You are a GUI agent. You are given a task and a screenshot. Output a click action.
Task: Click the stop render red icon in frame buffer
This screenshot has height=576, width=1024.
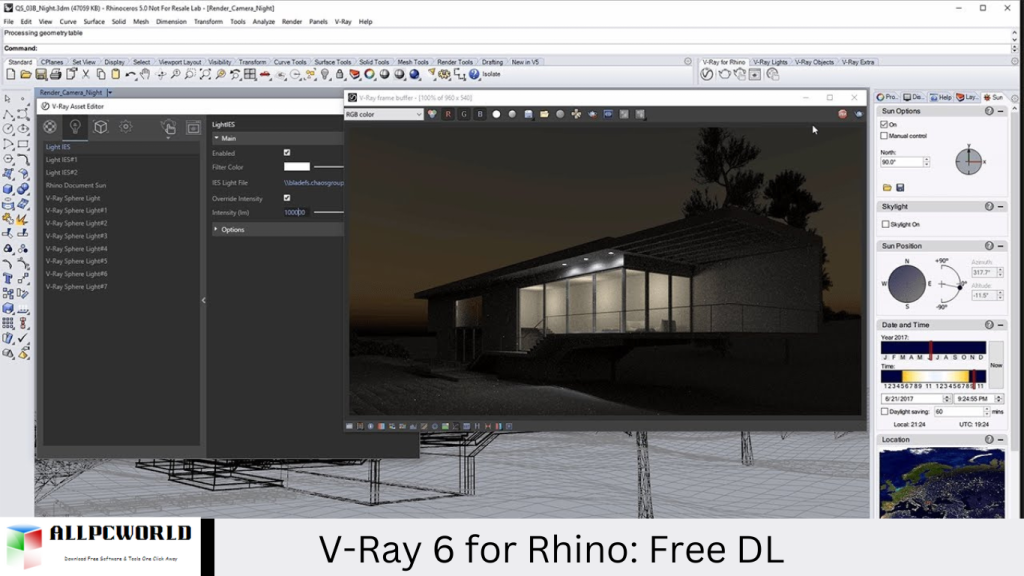(x=842, y=114)
